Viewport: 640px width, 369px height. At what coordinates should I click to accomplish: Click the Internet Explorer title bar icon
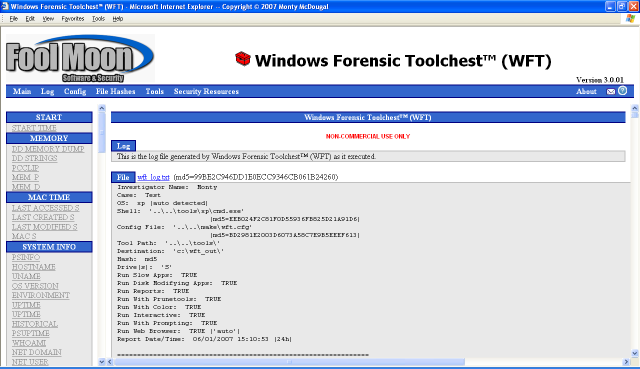[x=4, y=6]
